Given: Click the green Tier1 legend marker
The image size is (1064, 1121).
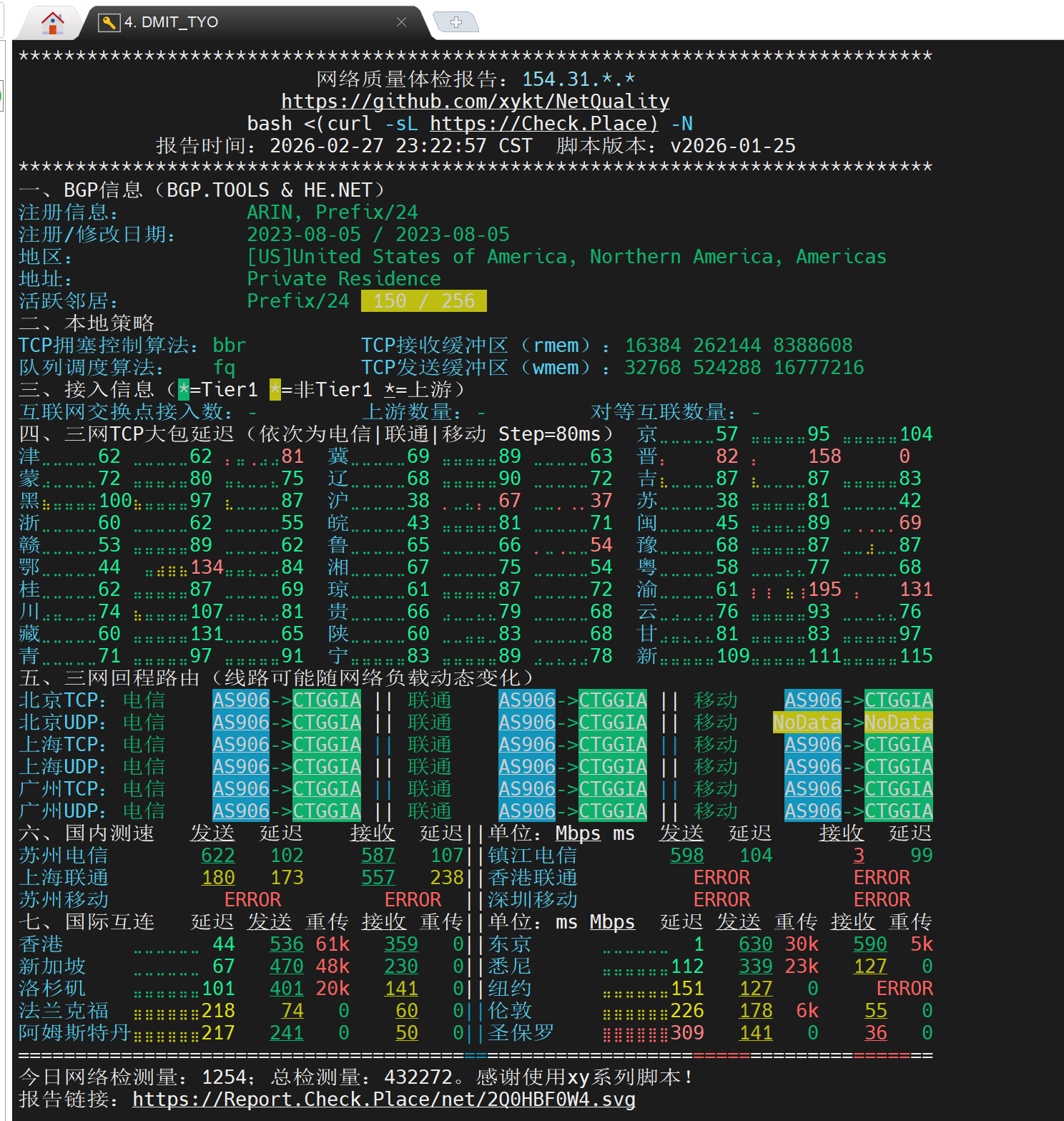Looking at the screenshot, I should click(x=184, y=390).
